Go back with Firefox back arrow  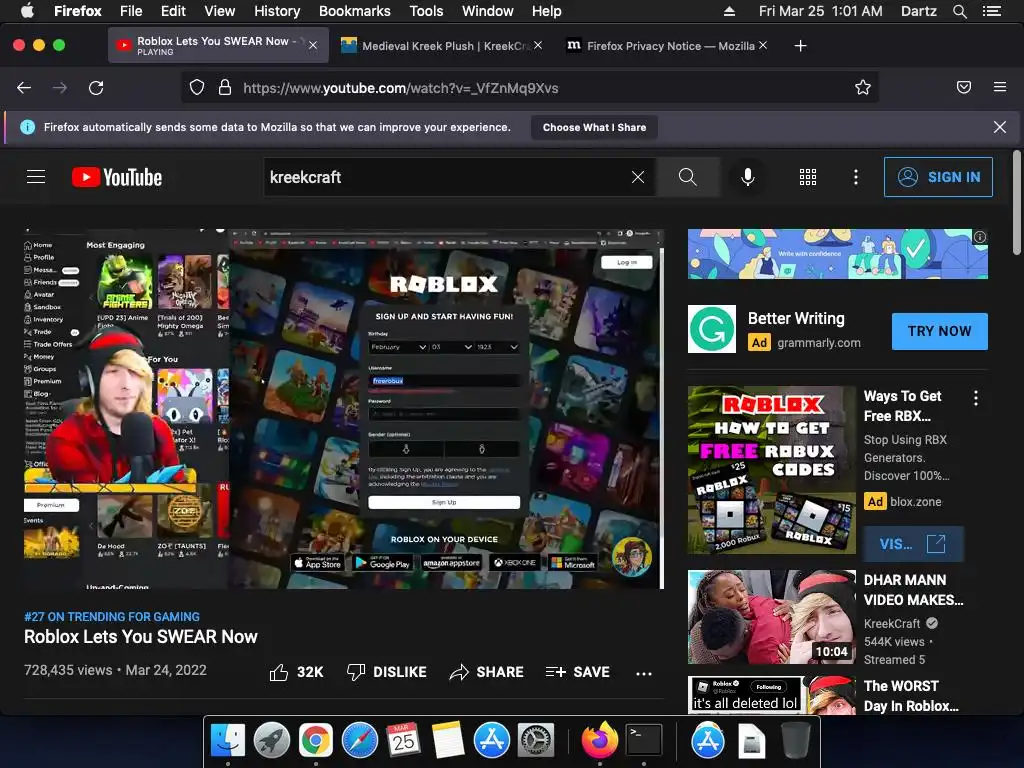pos(24,88)
